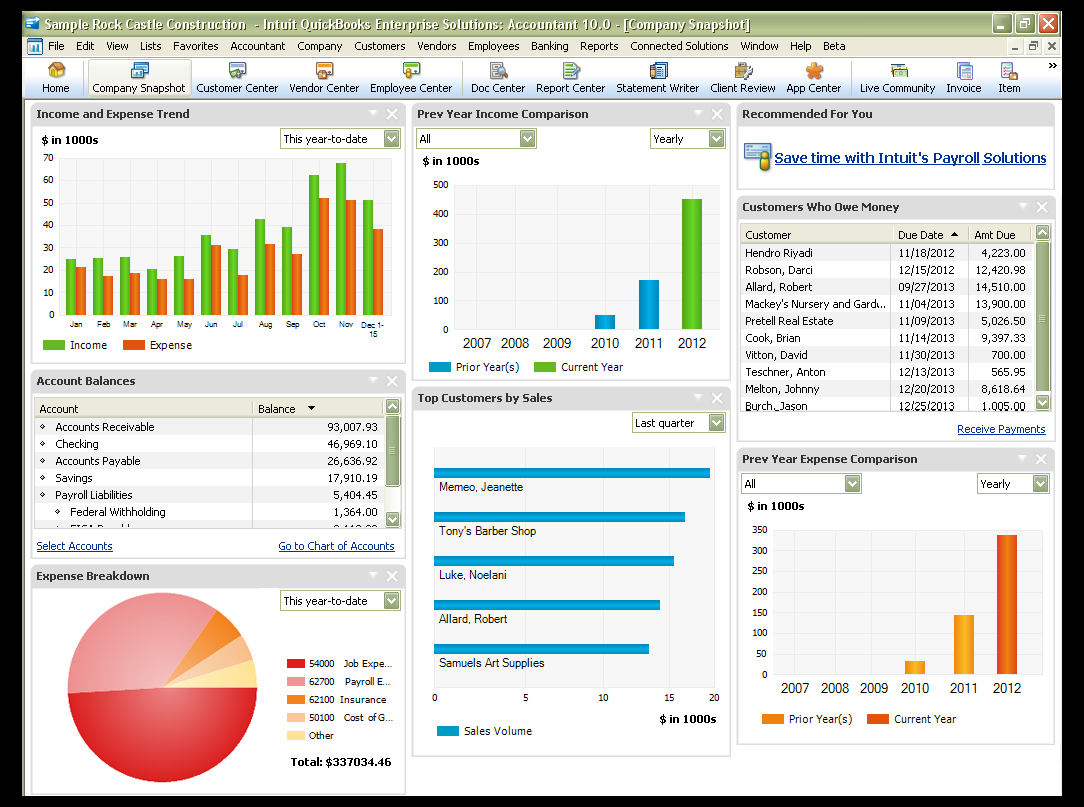Open the Doc Center
1084x807 pixels.
(498, 78)
